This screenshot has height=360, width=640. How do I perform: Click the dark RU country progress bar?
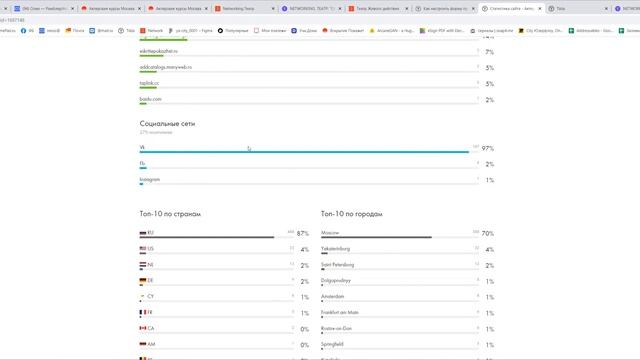coord(207,237)
